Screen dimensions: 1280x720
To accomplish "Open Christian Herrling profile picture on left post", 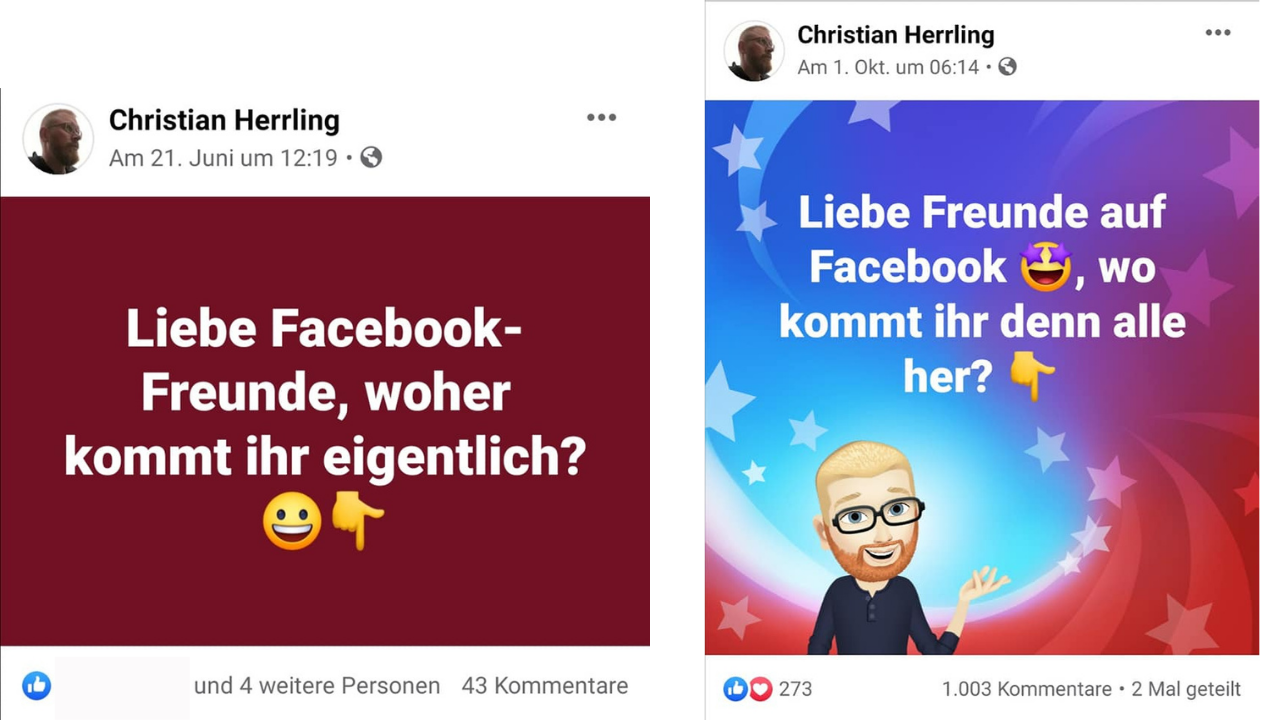I will (58, 139).
